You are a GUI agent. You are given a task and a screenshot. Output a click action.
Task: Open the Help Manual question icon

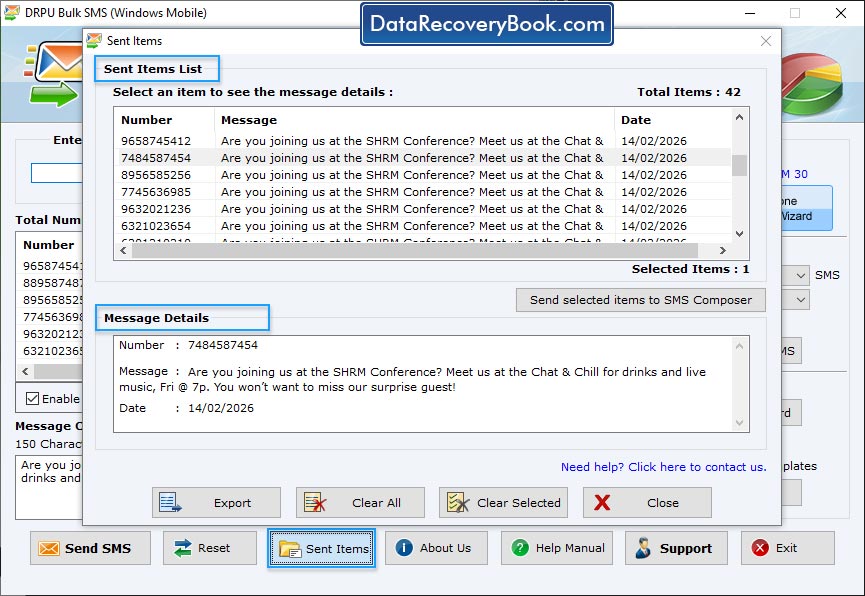pyautogui.click(x=521, y=548)
